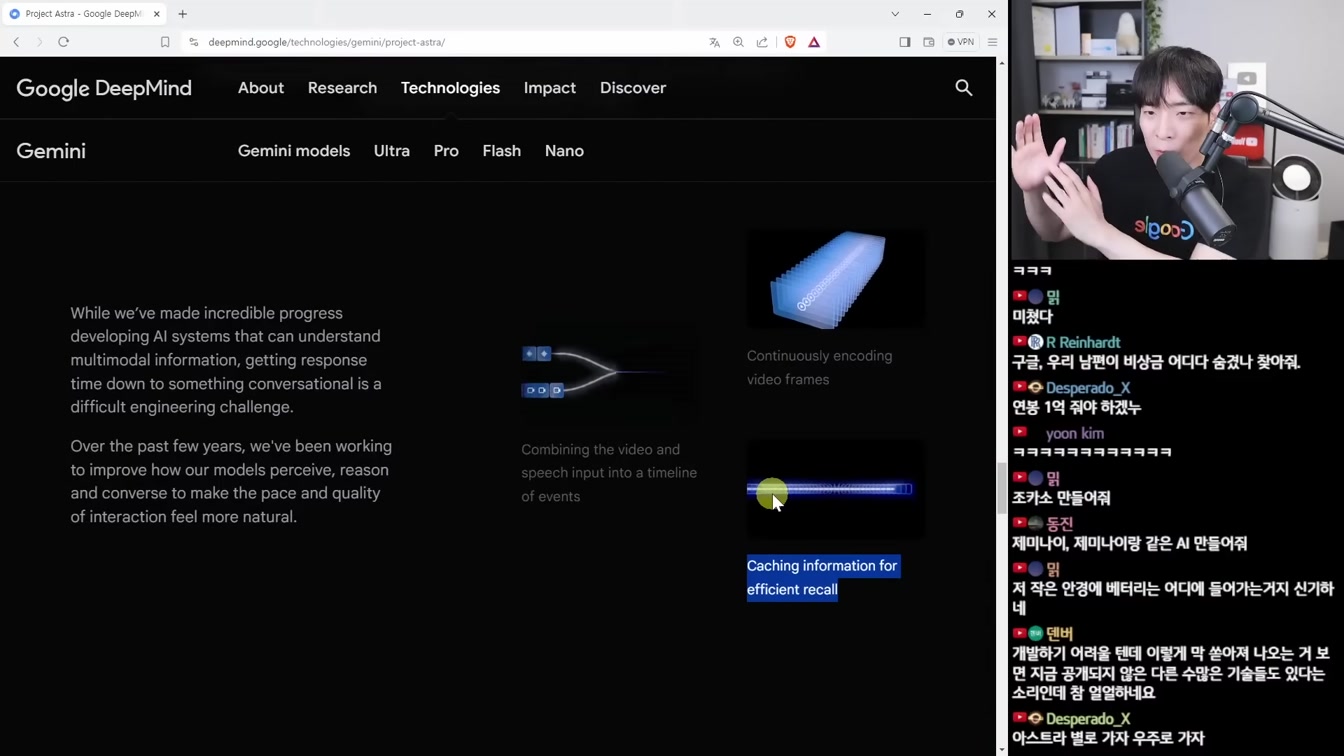Open the Brave Rewards triangle icon
This screenshot has width=1344, height=756.
814,42
